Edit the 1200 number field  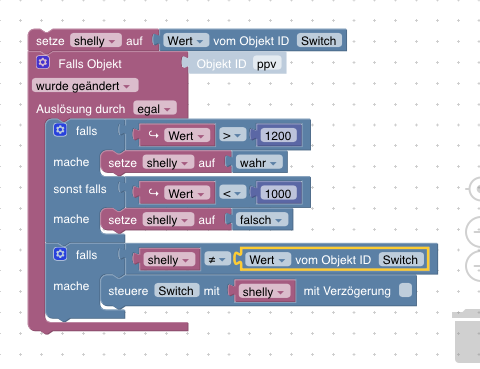click(x=278, y=136)
